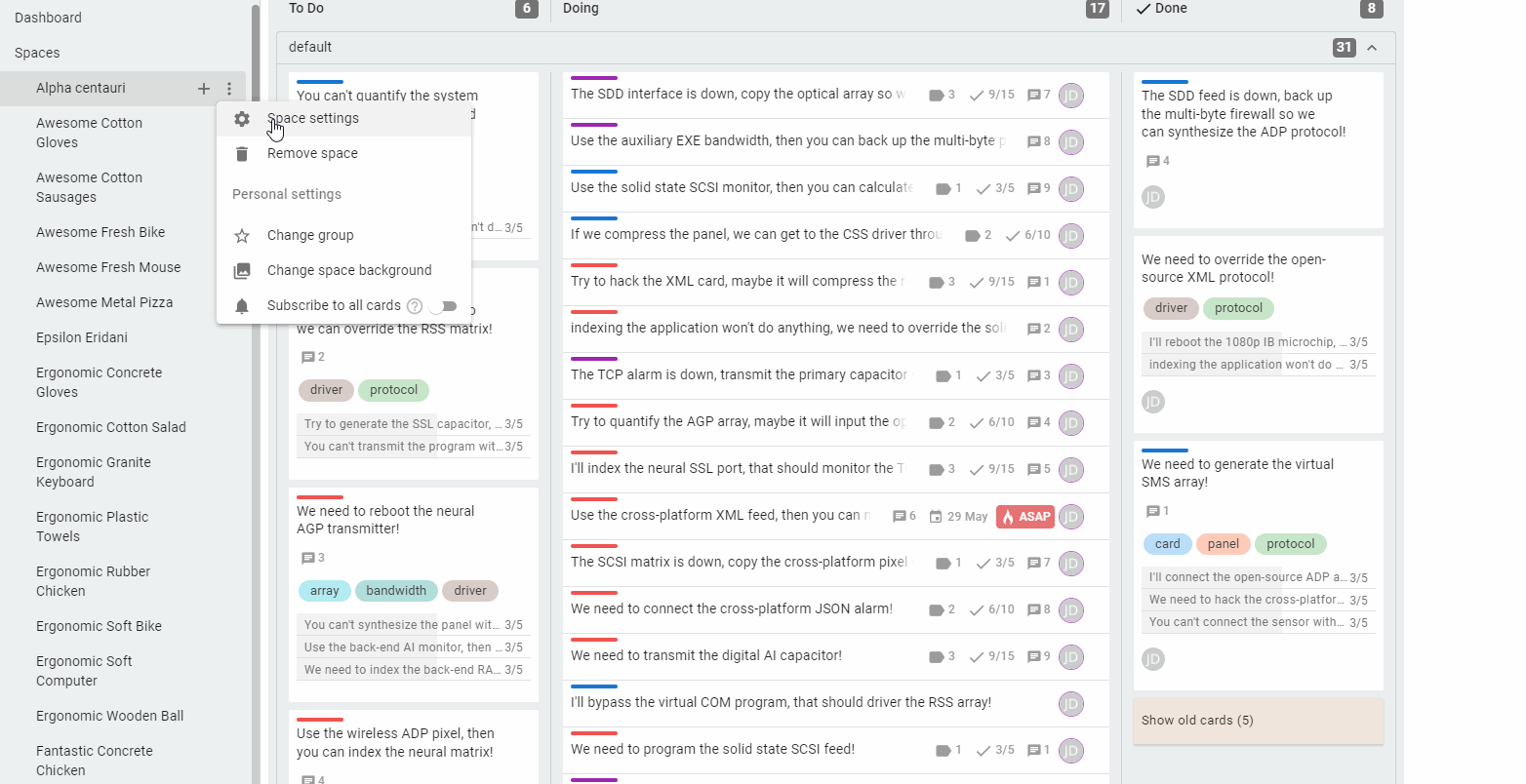The height and width of the screenshot is (784, 1526).
Task: Click the image icon for Change space background
Action: click(240, 270)
